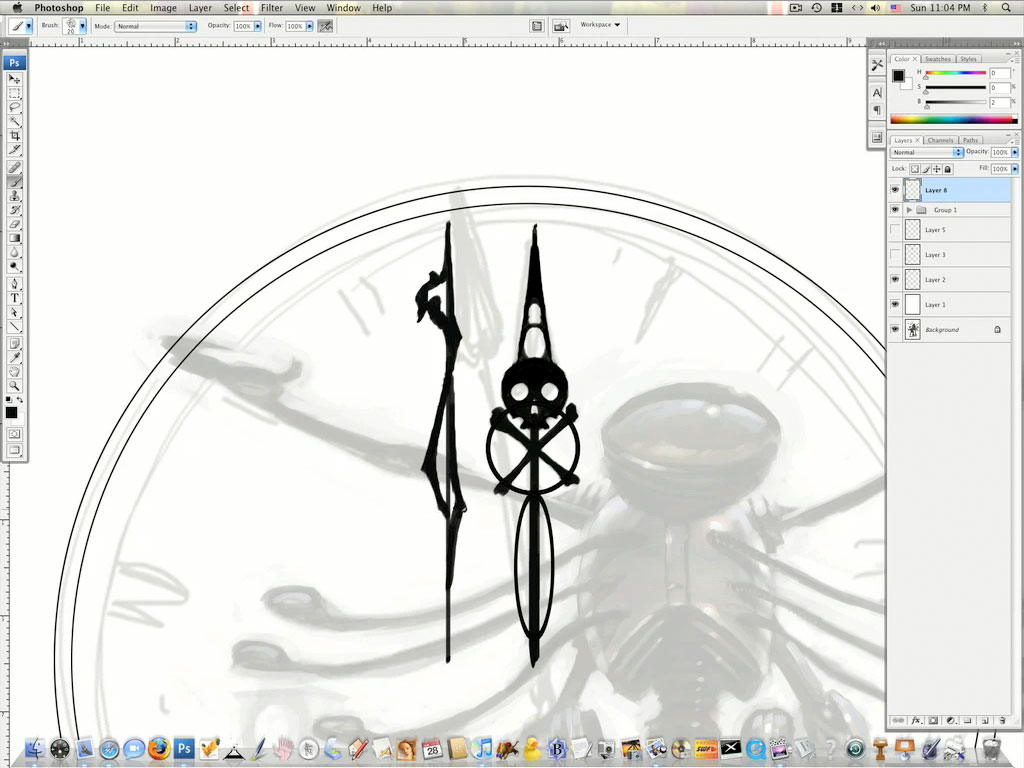Select the Lasso tool
The height and width of the screenshot is (768, 1024).
pyautogui.click(x=15, y=107)
